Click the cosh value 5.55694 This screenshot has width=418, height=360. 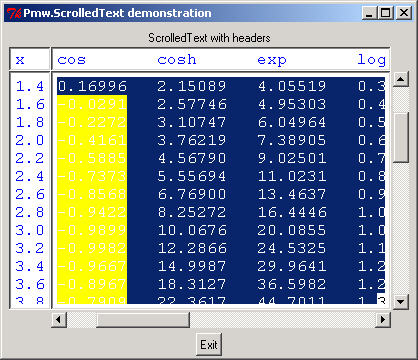click(192, 176)
